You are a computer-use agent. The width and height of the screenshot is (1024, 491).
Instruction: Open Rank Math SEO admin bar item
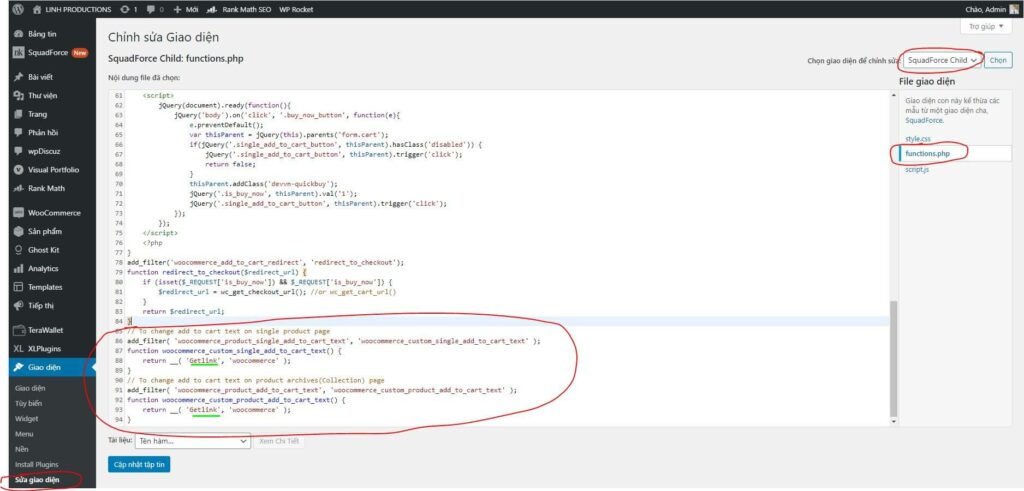(238, 9)
